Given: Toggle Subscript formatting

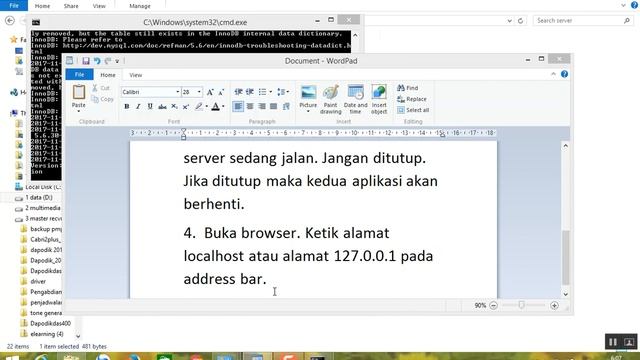Looking at the screenshot, I should (x=174, y=107).
